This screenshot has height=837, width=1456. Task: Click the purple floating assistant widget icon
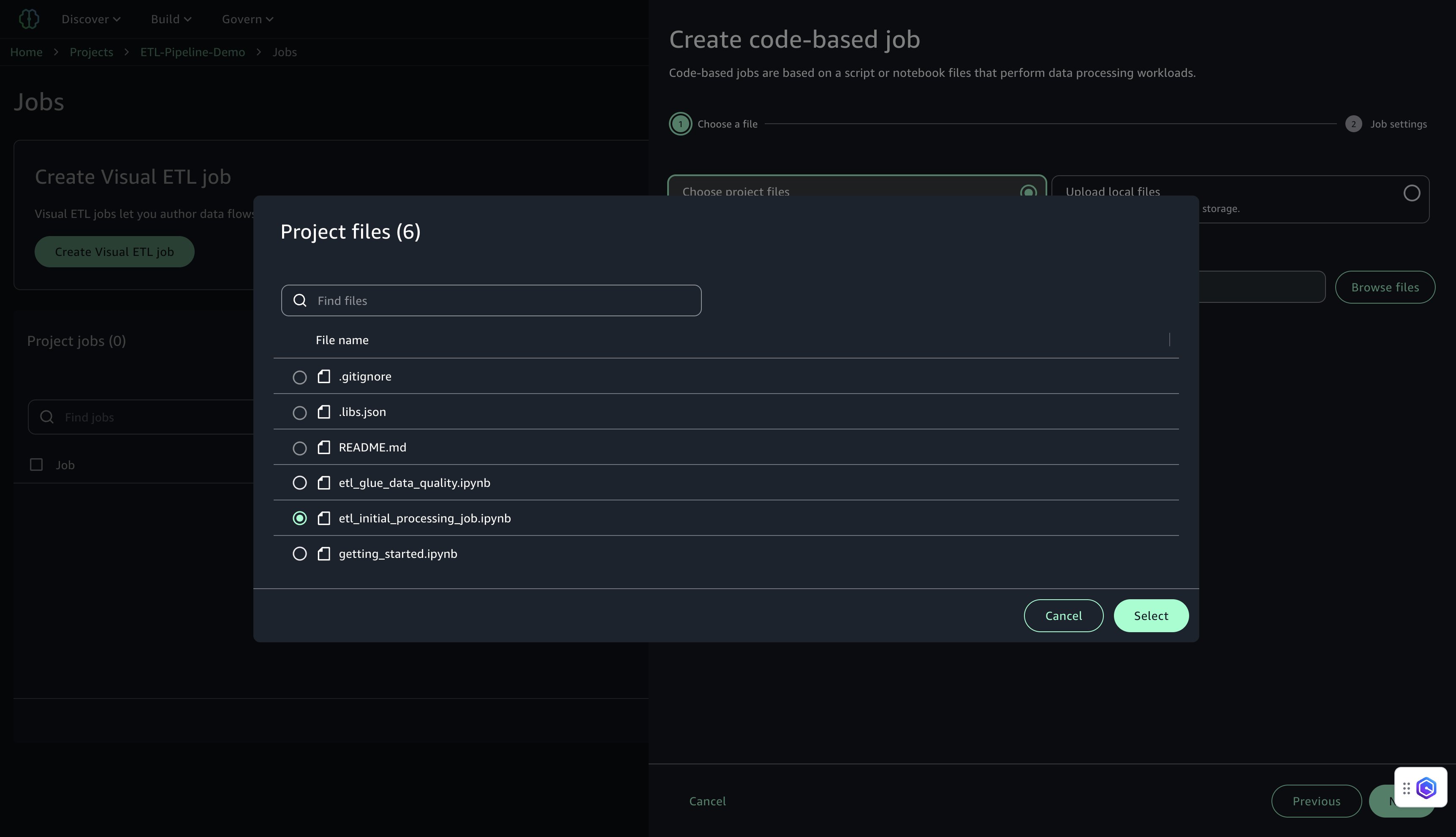[x=1426, y=788]
